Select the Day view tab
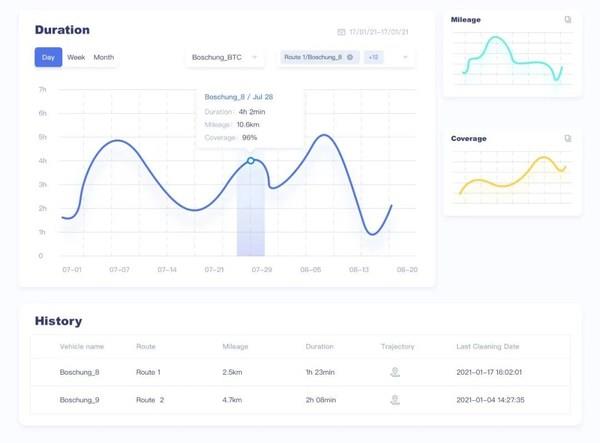Viewport: 600px width, 443px height. [48, 57]
